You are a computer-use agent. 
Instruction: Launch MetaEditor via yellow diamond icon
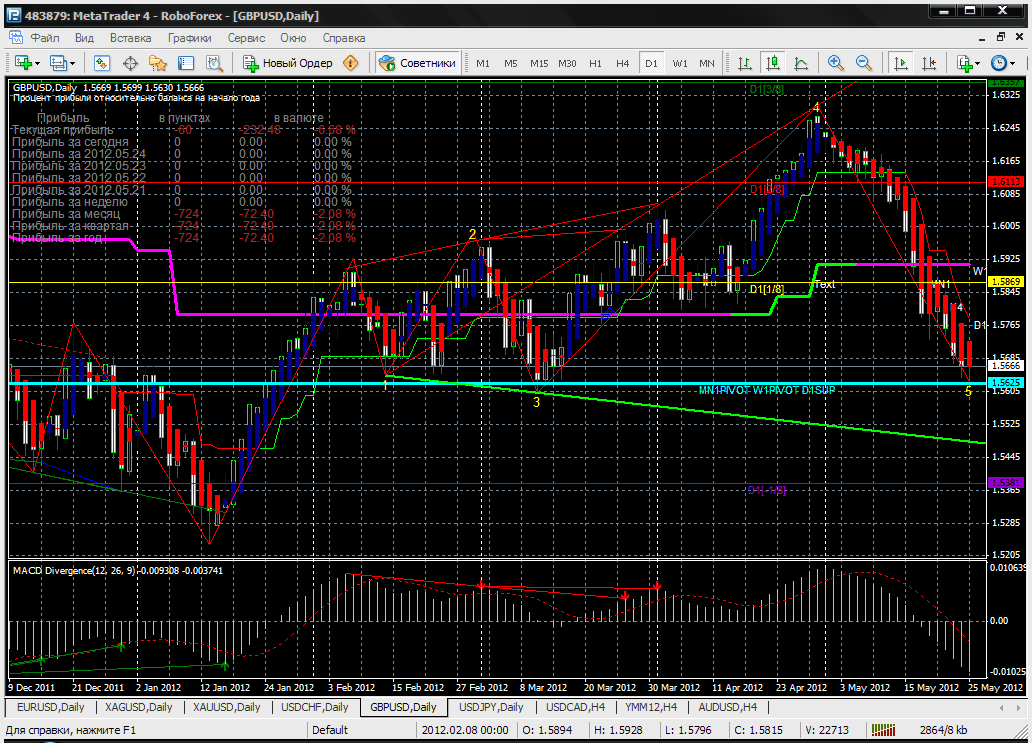point(351,63)
